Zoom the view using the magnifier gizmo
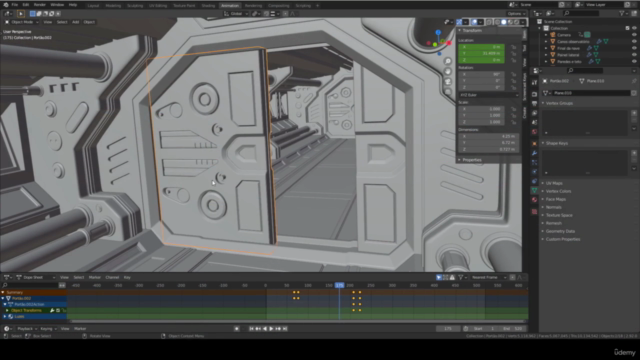Viewport: 640px width, 360px height. tap(448, 61)
